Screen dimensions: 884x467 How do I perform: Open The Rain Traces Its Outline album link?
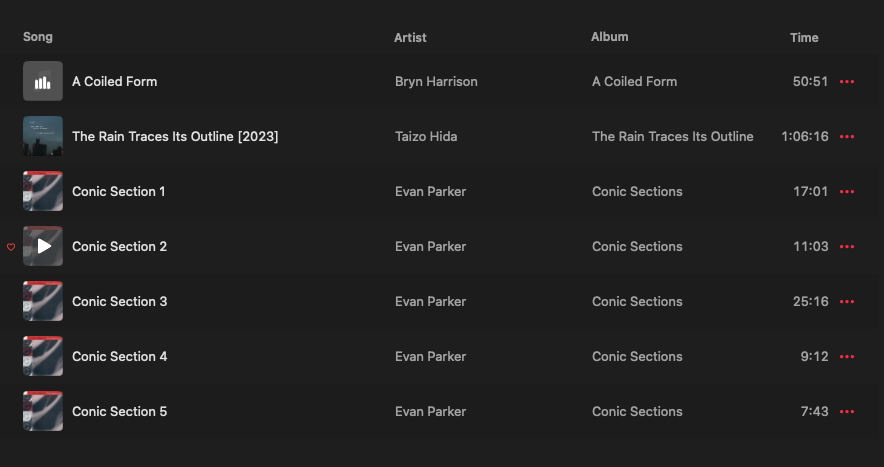click(x=672, y=137)
